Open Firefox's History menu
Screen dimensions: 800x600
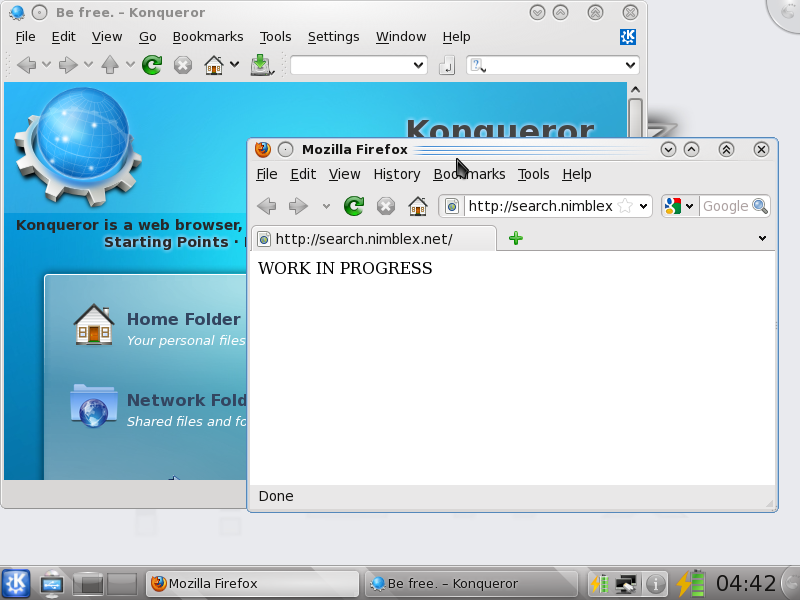click(396, 174)
